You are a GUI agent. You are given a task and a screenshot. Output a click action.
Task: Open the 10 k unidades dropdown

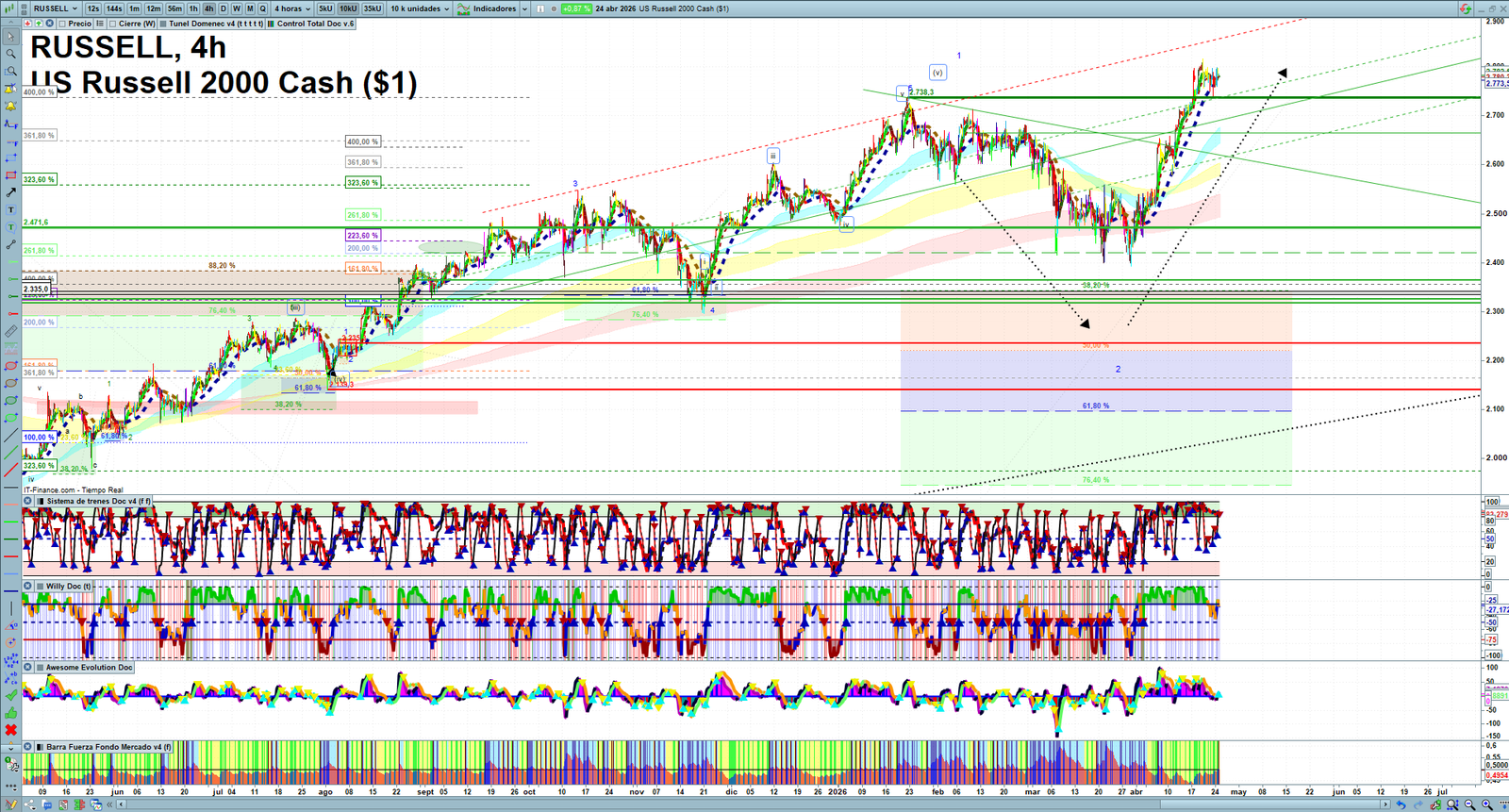pos(420,8)
